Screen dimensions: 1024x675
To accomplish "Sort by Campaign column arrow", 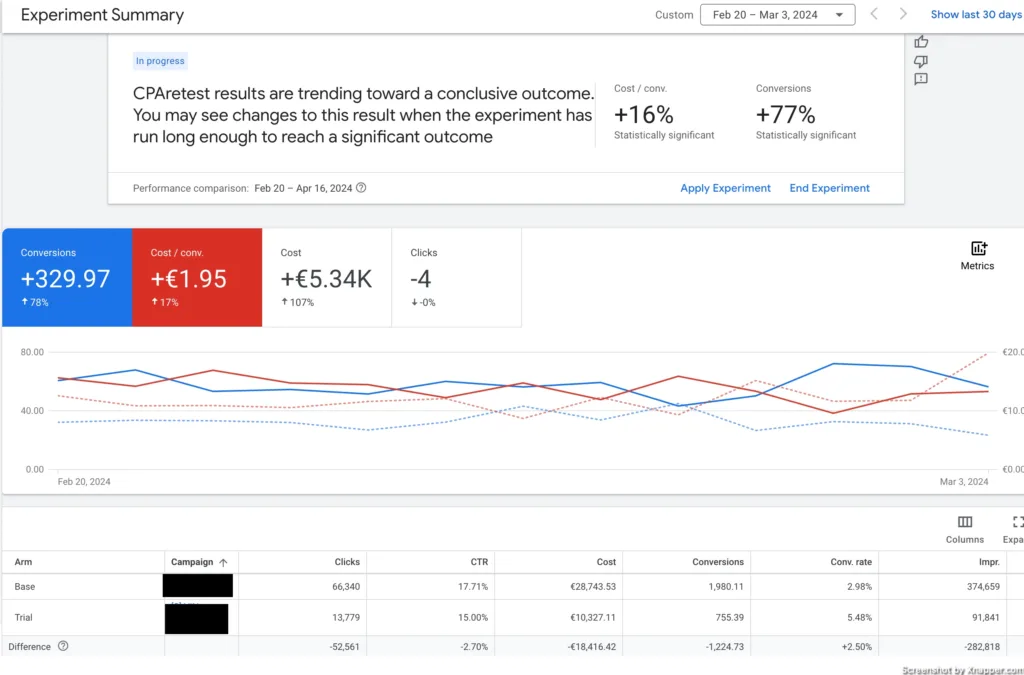I will (x=223, y=562).
